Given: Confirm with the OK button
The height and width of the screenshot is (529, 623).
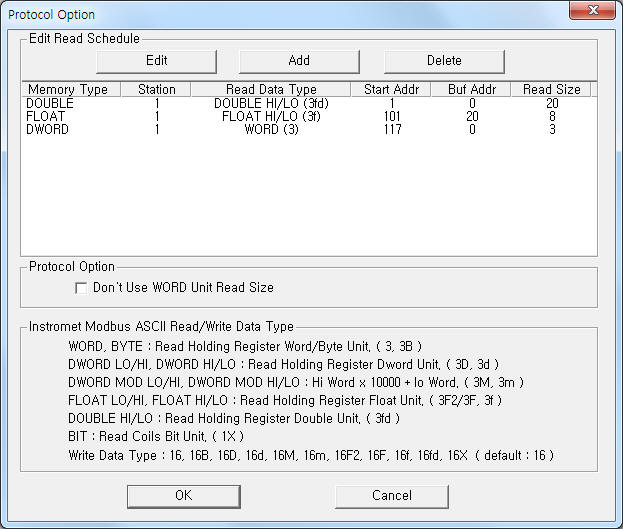Looking at the screenshot, I should [x=184, y=496].
